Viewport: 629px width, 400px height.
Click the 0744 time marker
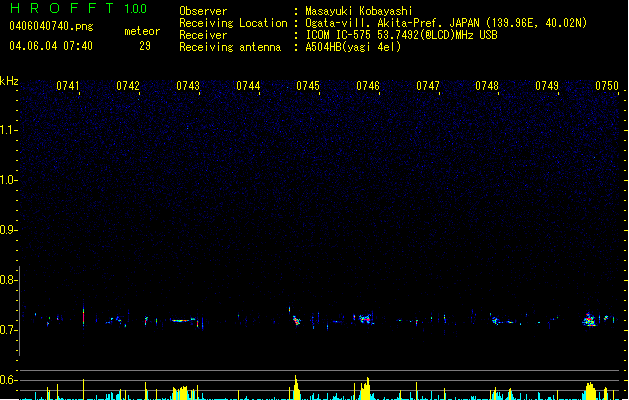click(248, 86)
